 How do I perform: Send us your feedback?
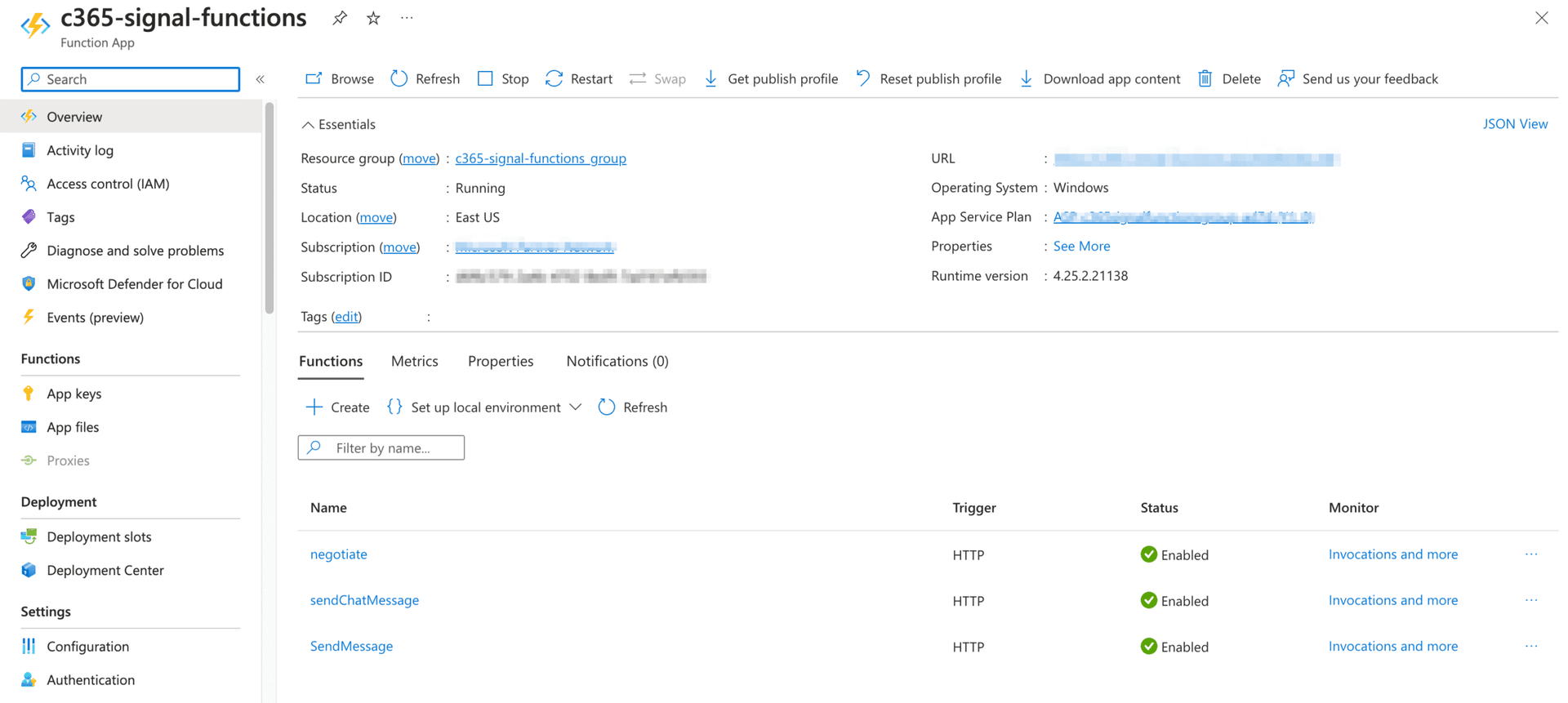pos(1357,78)
